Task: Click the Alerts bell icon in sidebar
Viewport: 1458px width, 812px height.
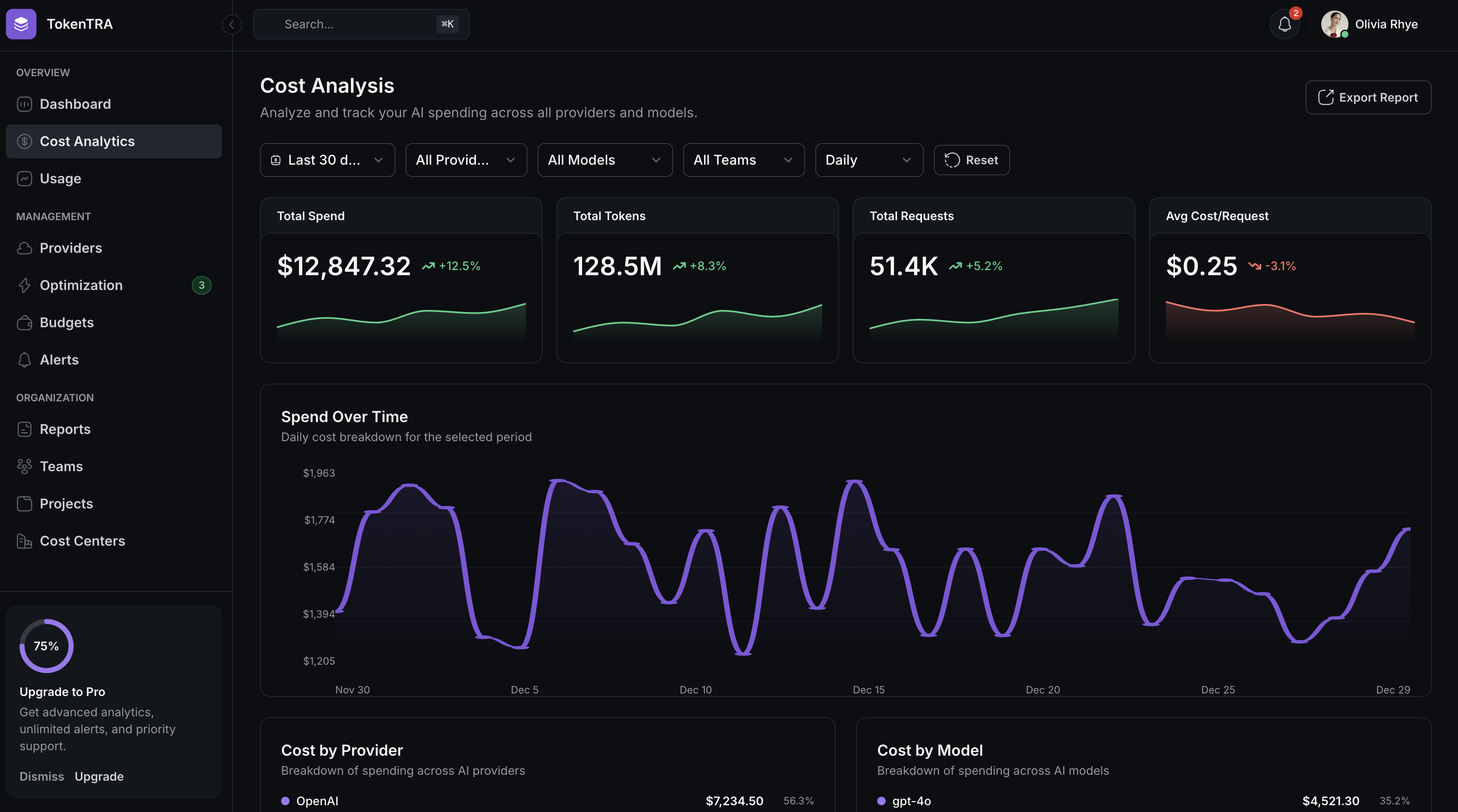Action: (24, 359)
